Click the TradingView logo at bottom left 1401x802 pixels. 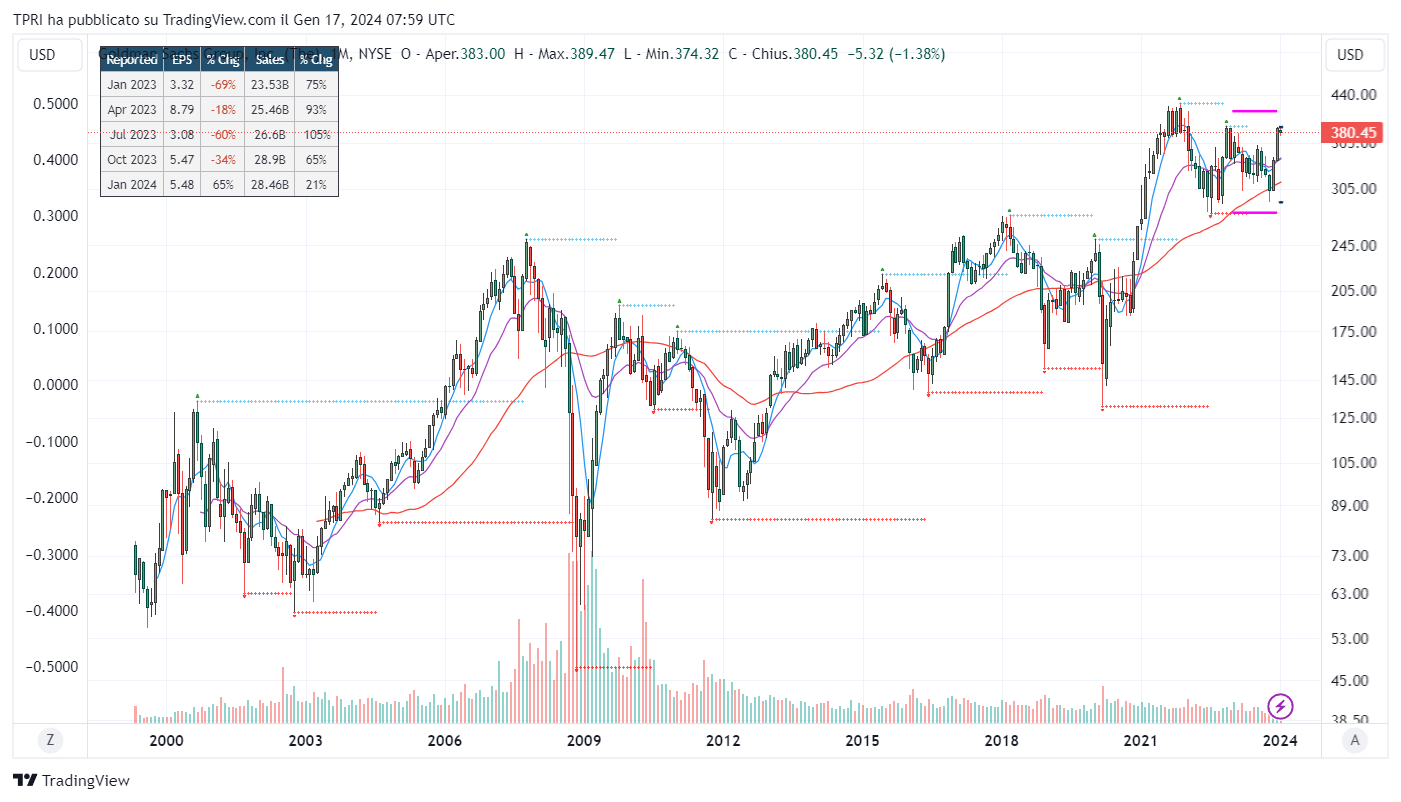coord(71,781)
